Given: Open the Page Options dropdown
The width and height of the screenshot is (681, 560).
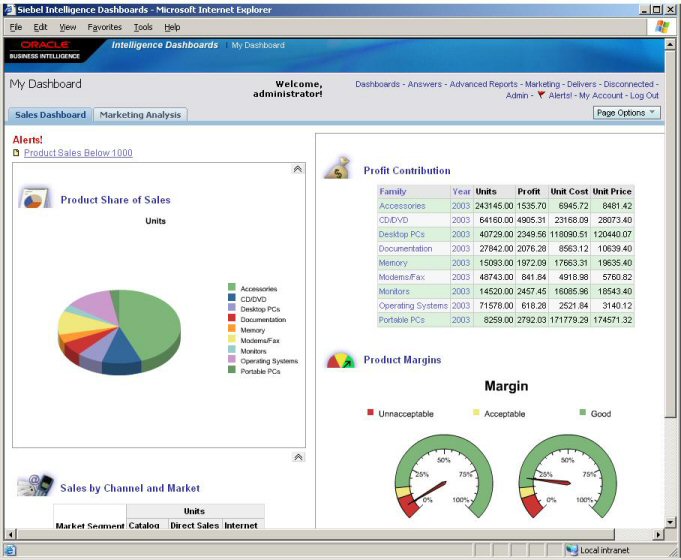Looking at the screenshot, I should [626, 113].
